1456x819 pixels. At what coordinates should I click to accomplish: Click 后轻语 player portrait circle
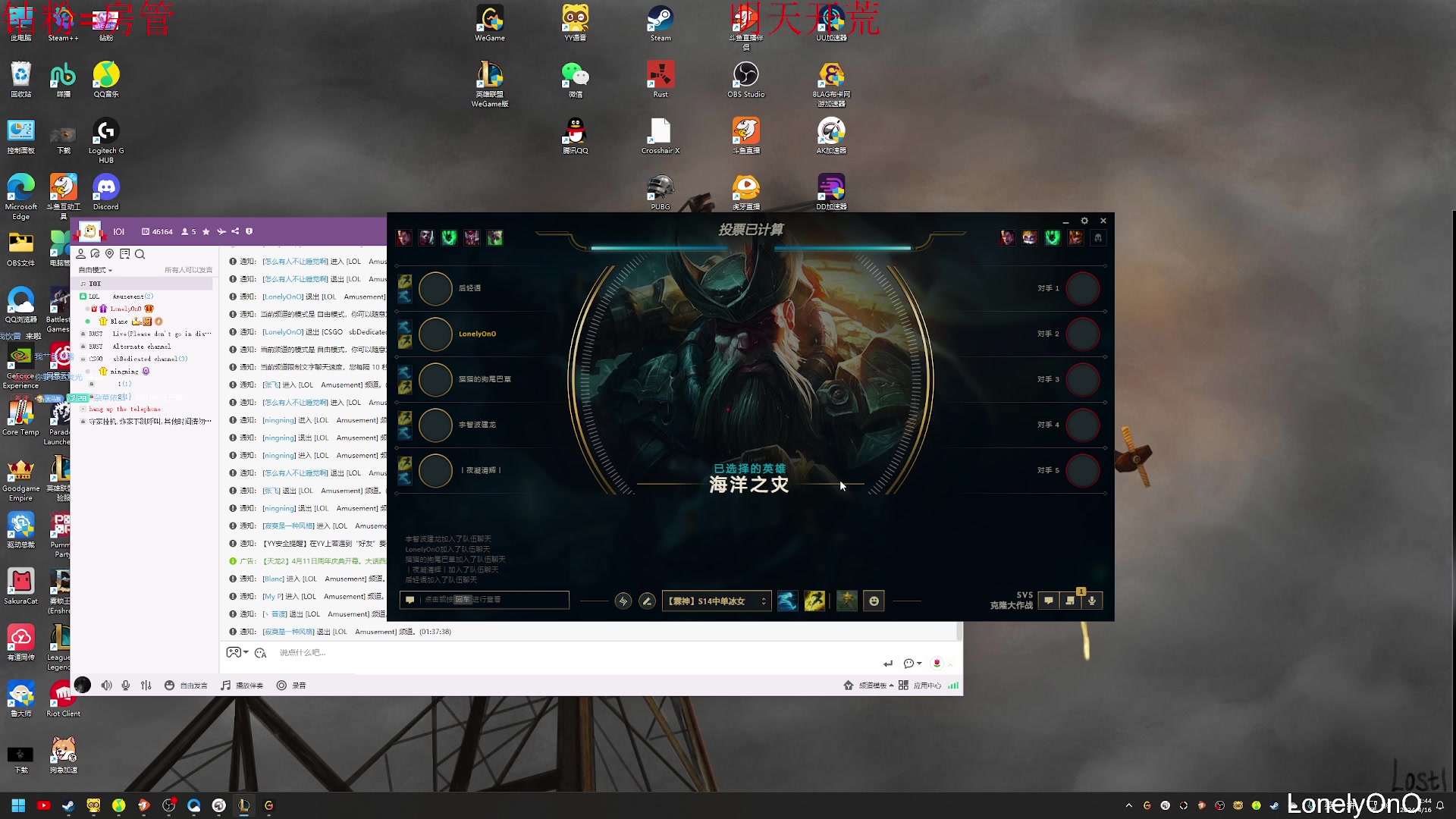(436, 289)
